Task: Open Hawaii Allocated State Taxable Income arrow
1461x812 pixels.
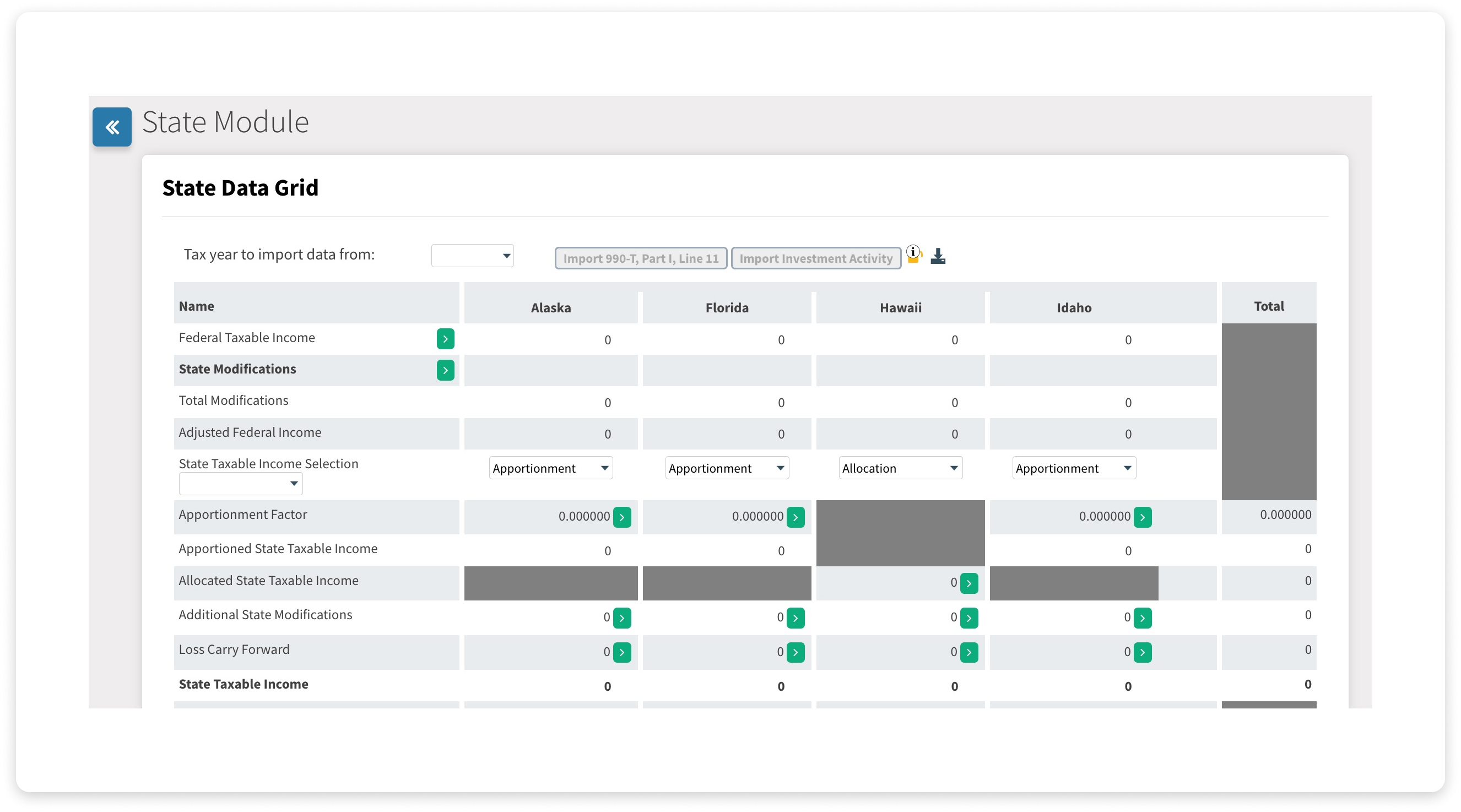Action: [x=969, y=583]
